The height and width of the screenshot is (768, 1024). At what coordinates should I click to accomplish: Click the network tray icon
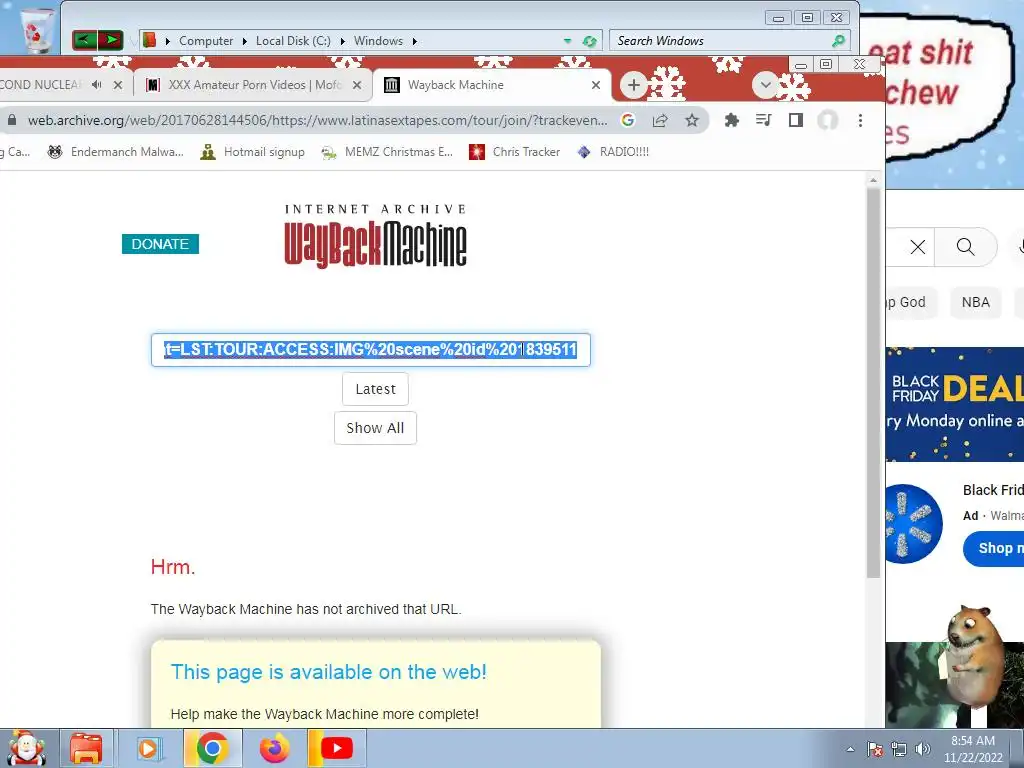[x=899, y=749]
